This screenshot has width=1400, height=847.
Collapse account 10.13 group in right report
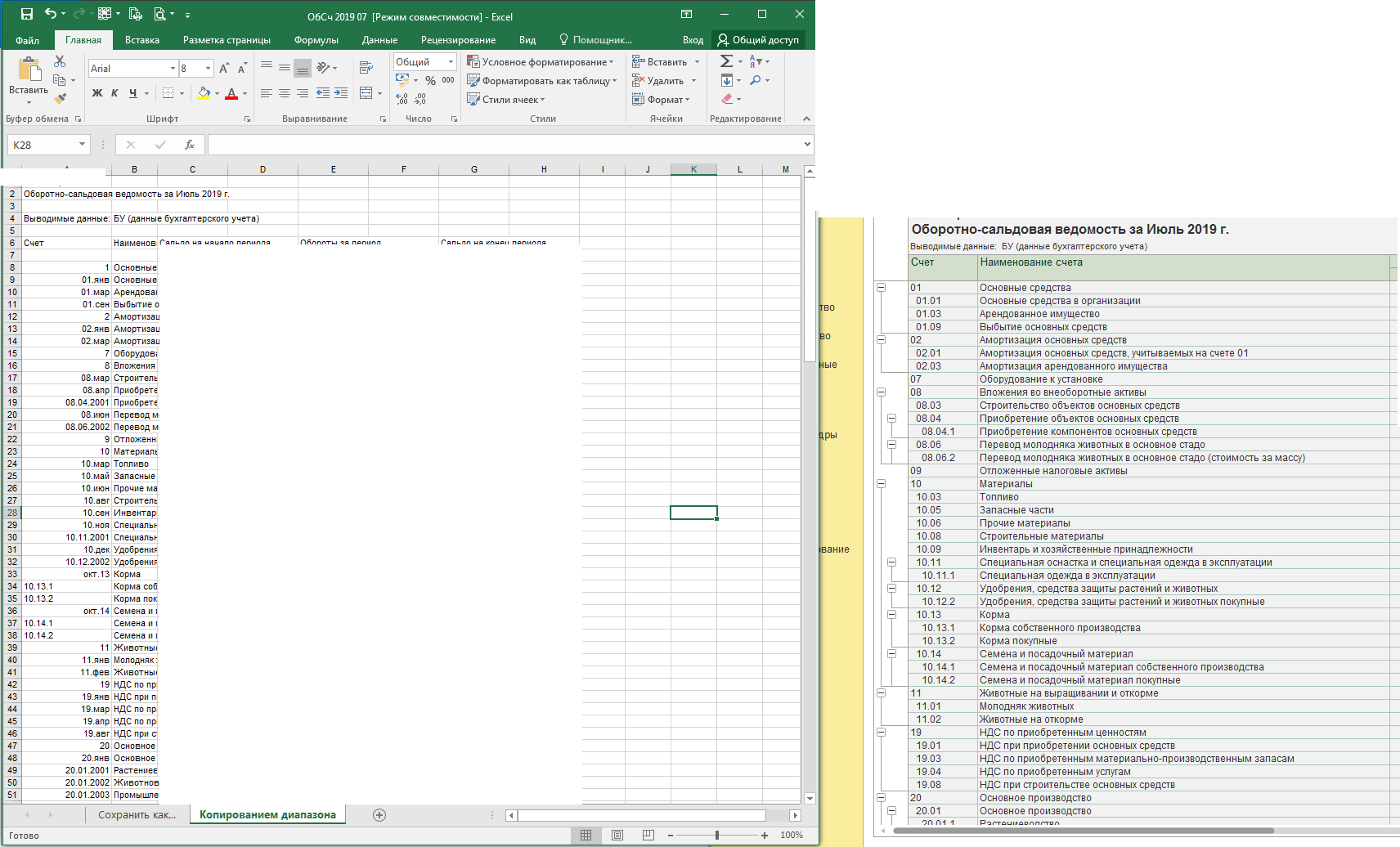892,615
